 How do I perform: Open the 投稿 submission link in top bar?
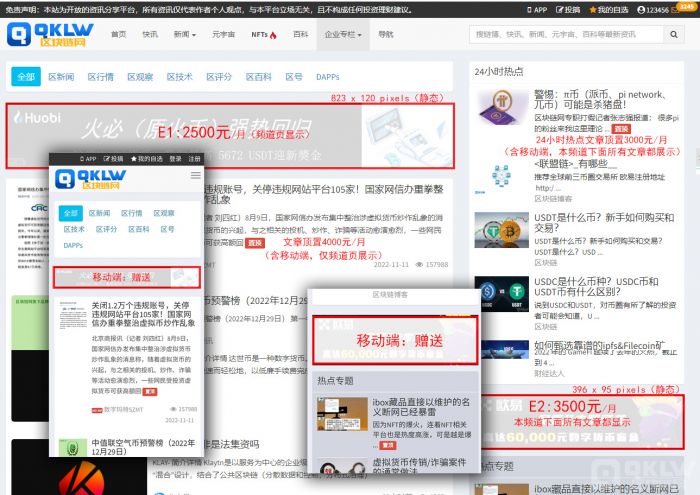[568, 9]
